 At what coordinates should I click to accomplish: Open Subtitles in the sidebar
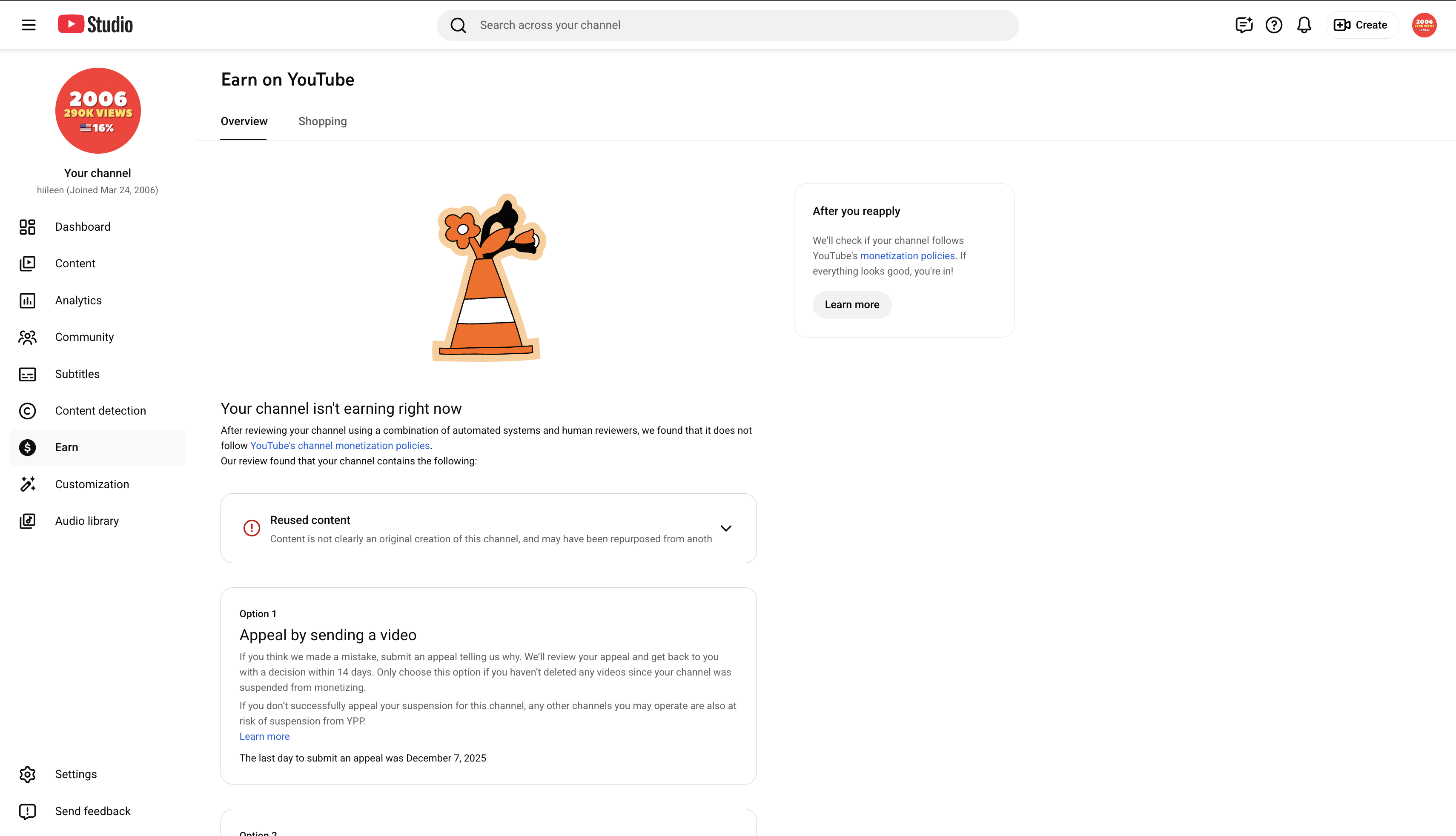click(97, 374)
